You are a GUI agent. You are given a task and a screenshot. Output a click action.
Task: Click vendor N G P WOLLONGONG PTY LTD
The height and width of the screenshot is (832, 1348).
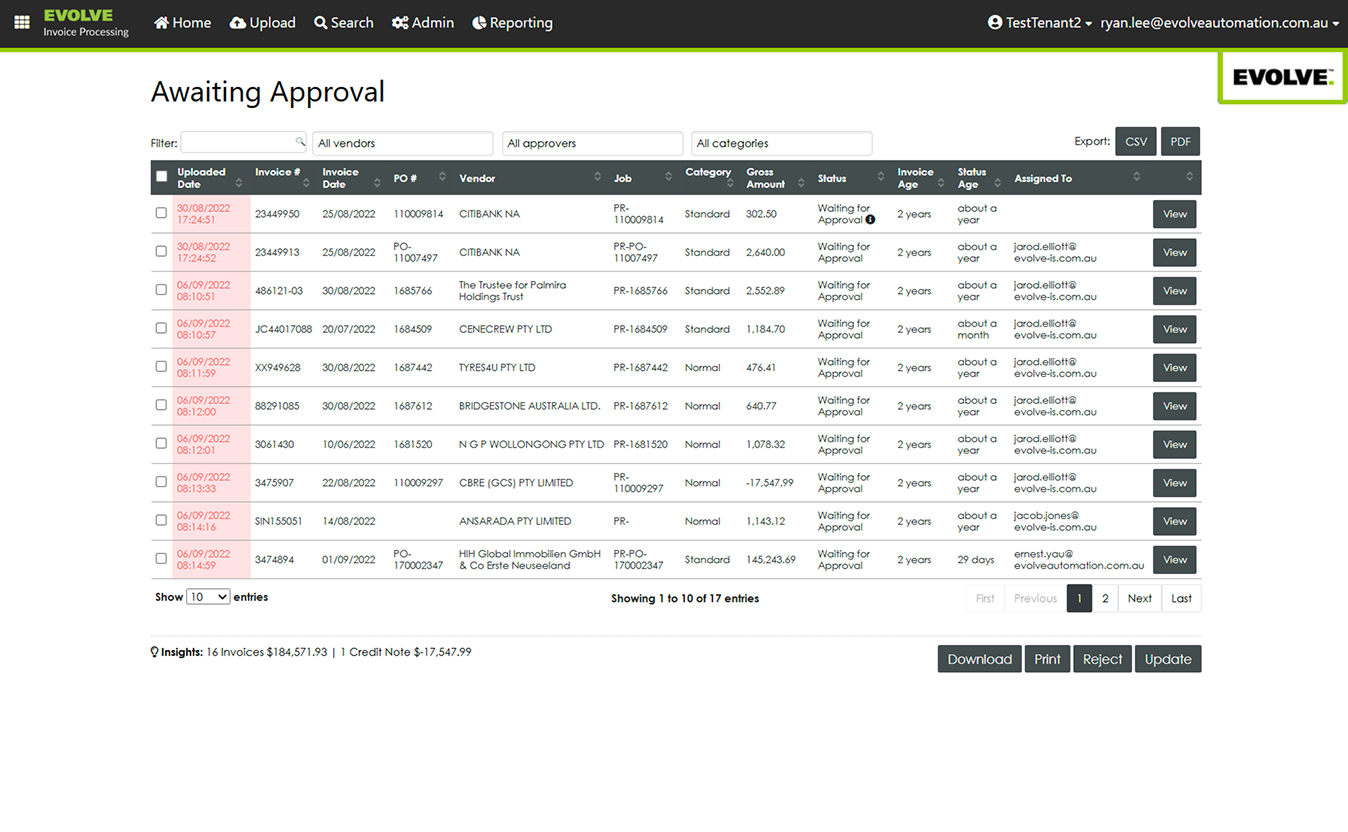point(532,444)
